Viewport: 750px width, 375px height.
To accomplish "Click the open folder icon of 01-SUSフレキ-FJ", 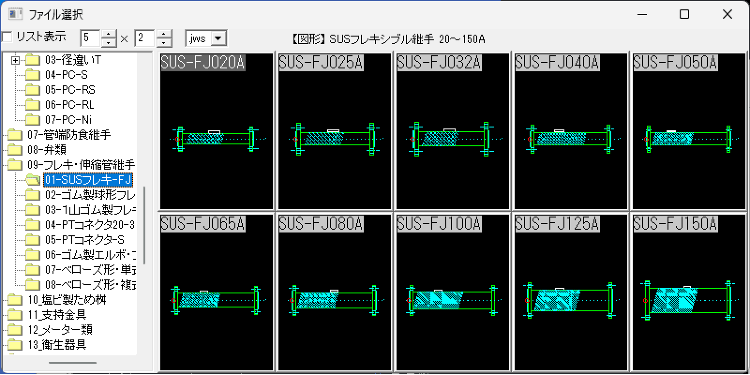I will pyautogui.click(x=33, y=180).
